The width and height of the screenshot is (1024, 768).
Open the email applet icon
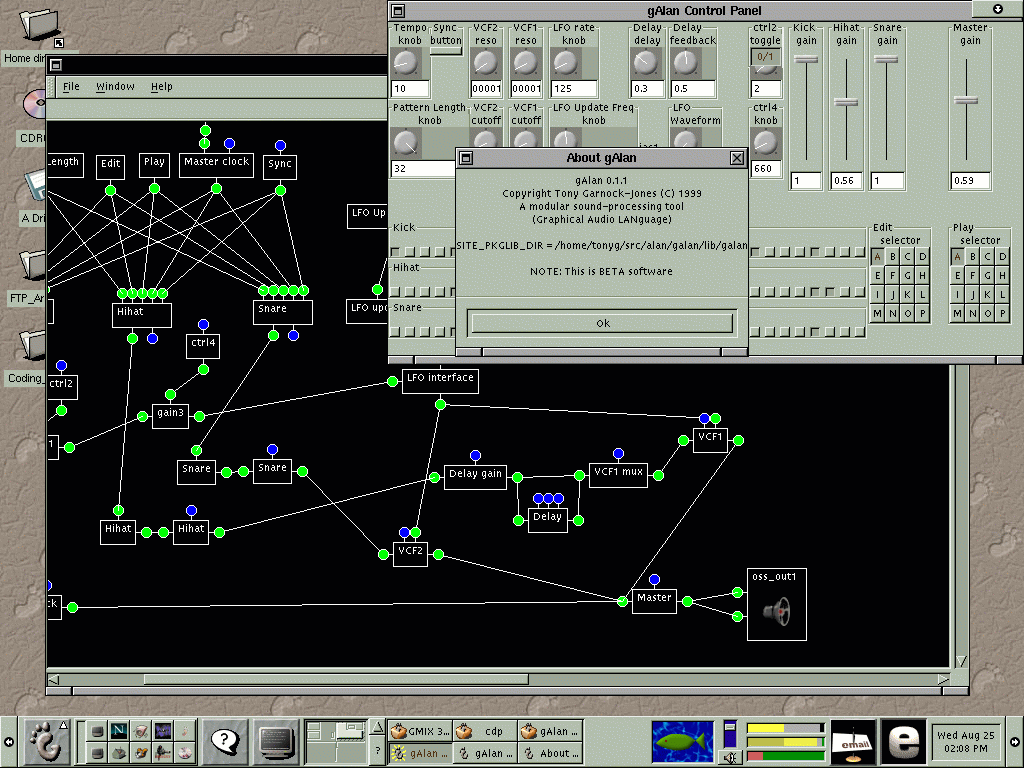[853, 741]
